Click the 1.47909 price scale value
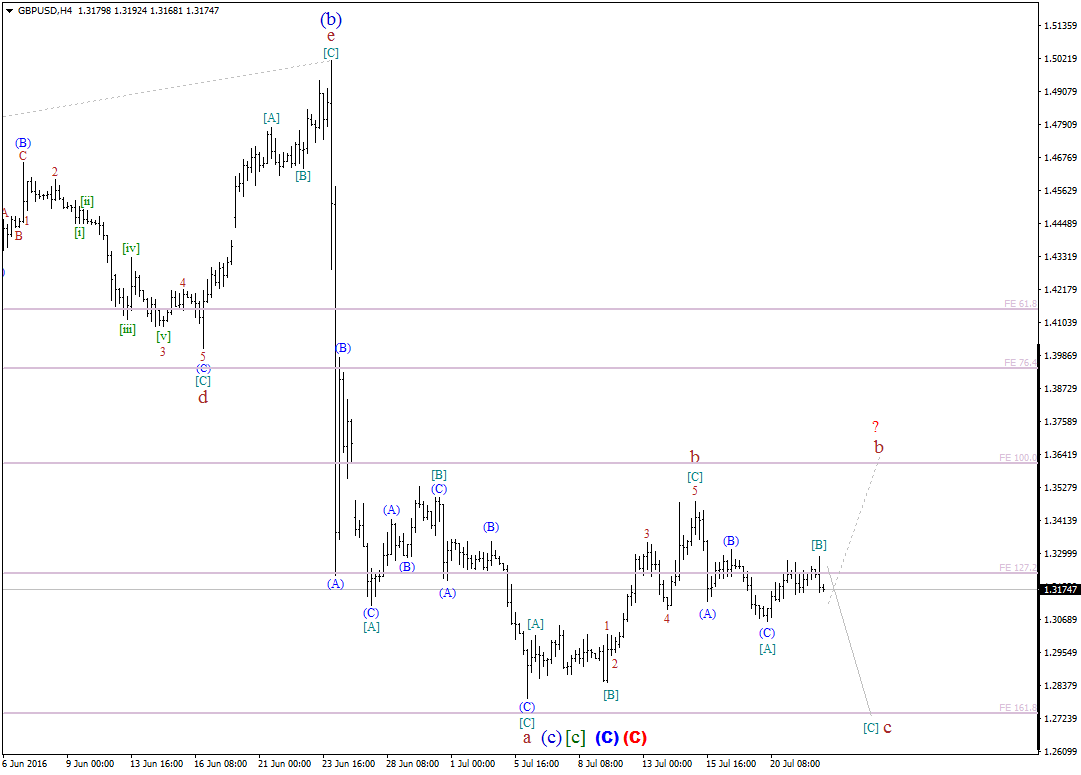Viewport: 1081px width, 775px height. pos(1060,124)
